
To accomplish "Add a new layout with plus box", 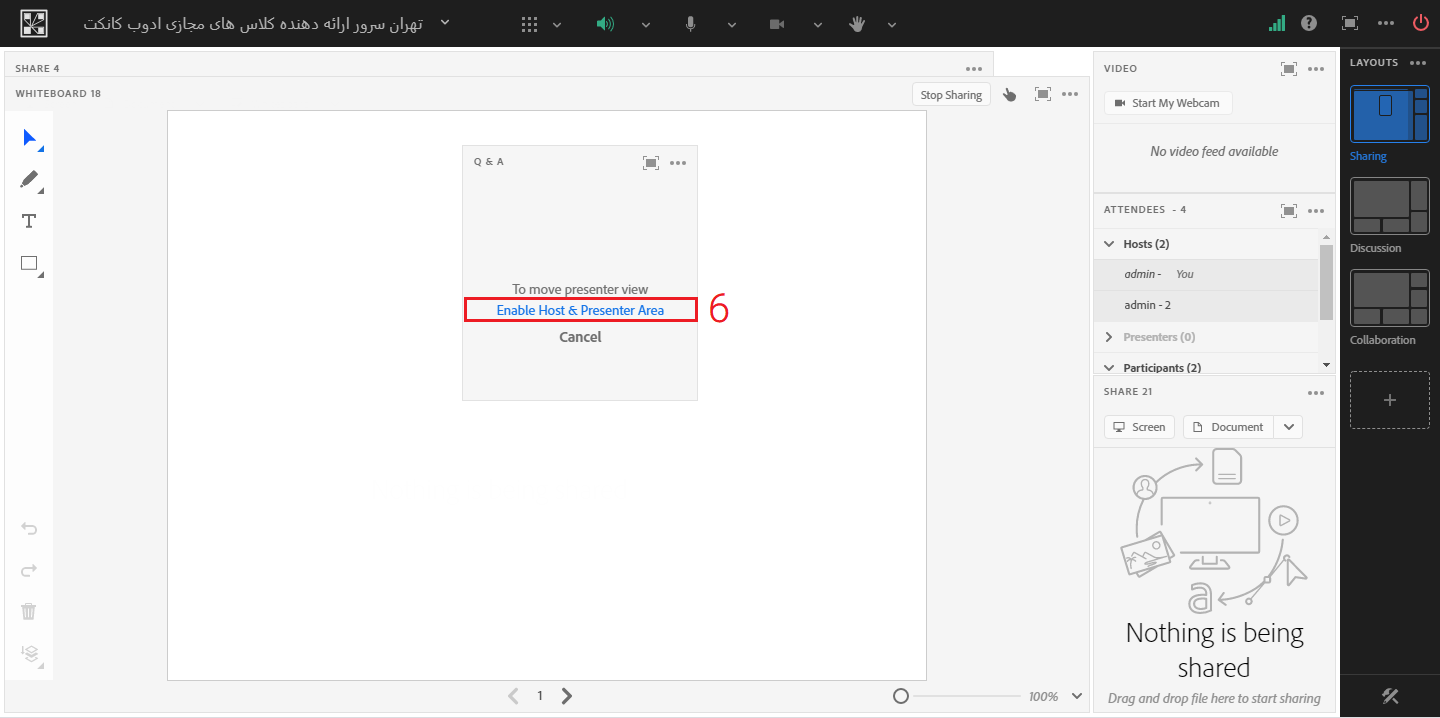I will (1389, 400).
